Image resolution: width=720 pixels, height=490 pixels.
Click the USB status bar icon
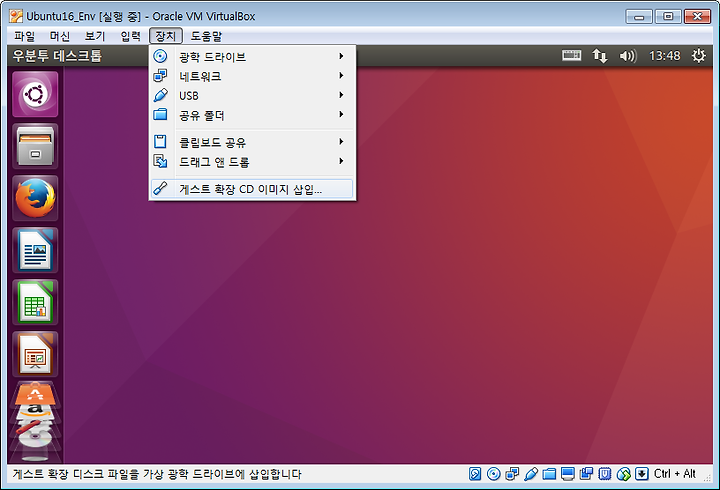[531, 473]
